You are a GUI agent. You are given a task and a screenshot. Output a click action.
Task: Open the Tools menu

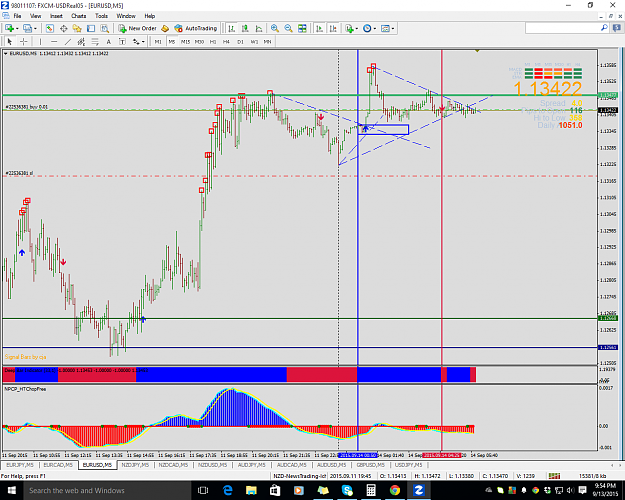pos(101,16)
